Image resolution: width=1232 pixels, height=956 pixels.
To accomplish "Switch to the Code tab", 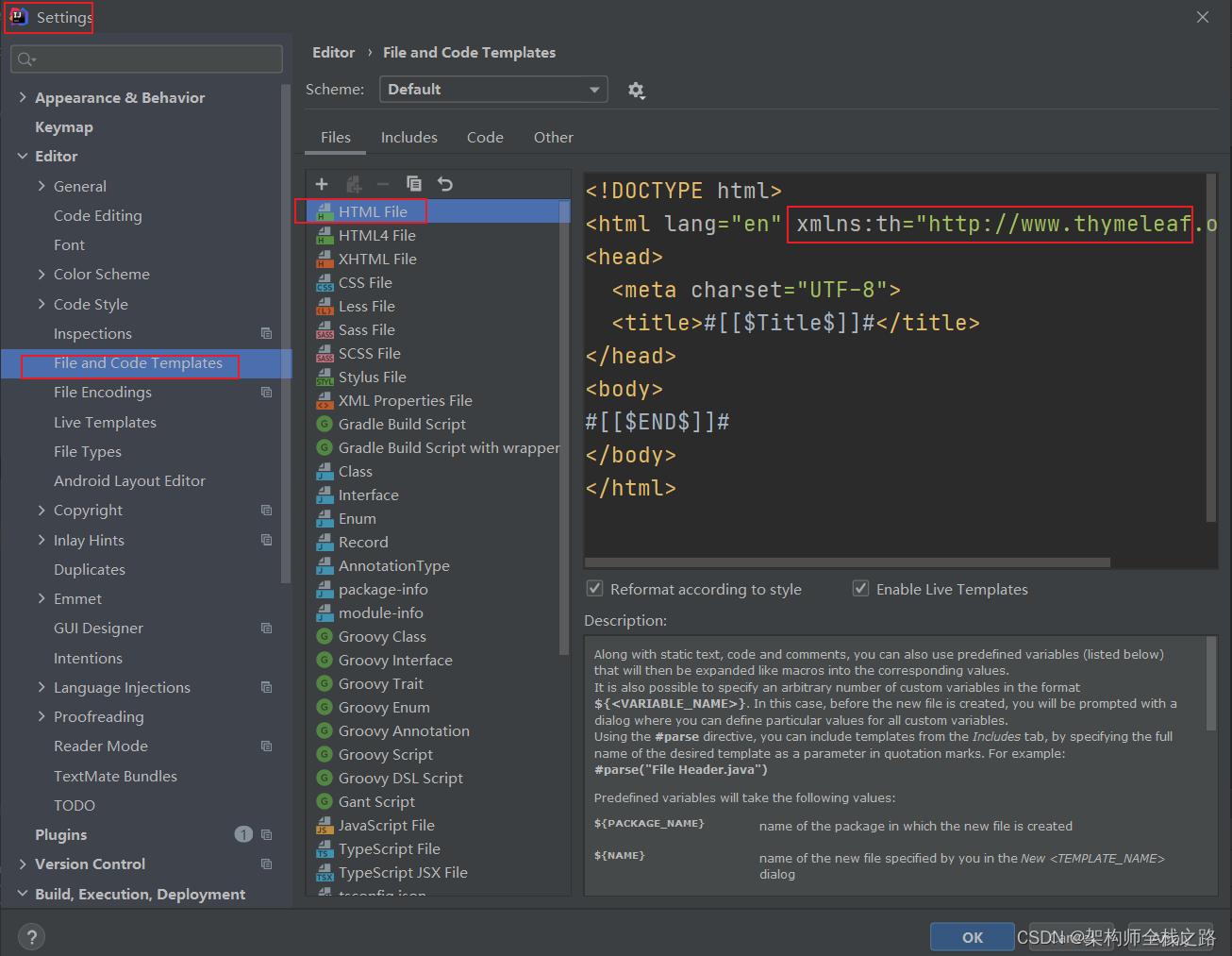I will [485, 137].
